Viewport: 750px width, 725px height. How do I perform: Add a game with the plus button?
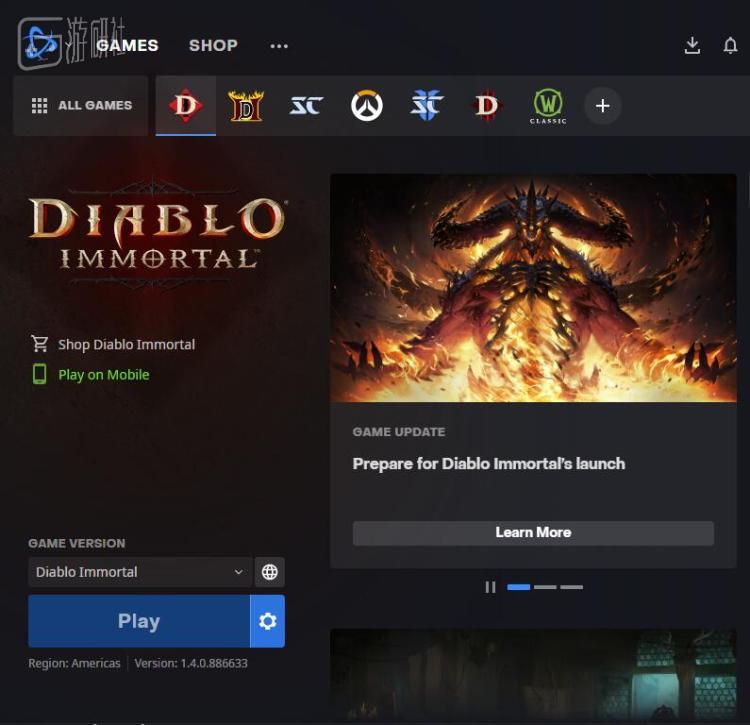point(603,106)
